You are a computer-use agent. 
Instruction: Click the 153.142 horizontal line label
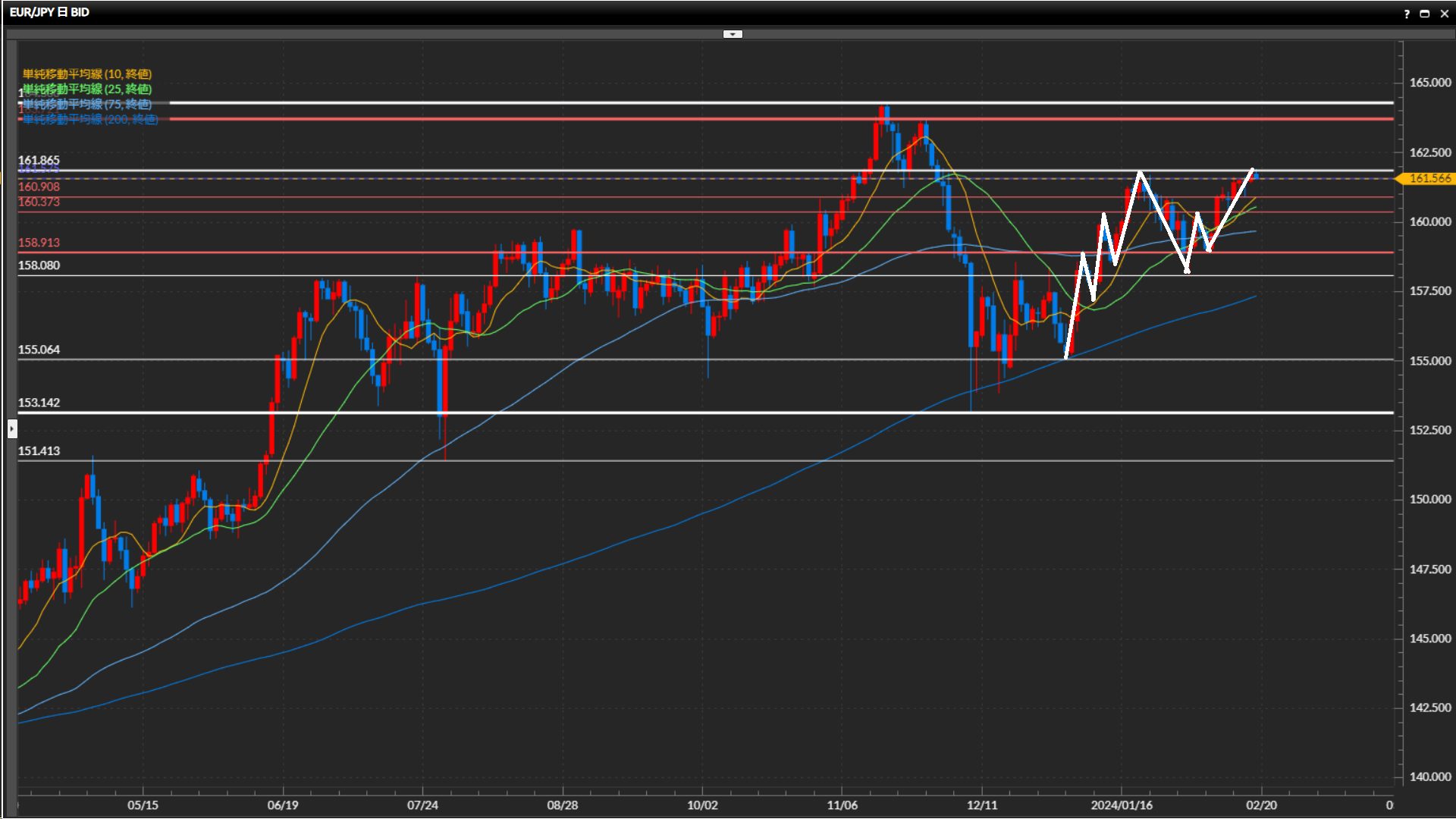coord(39,403)
